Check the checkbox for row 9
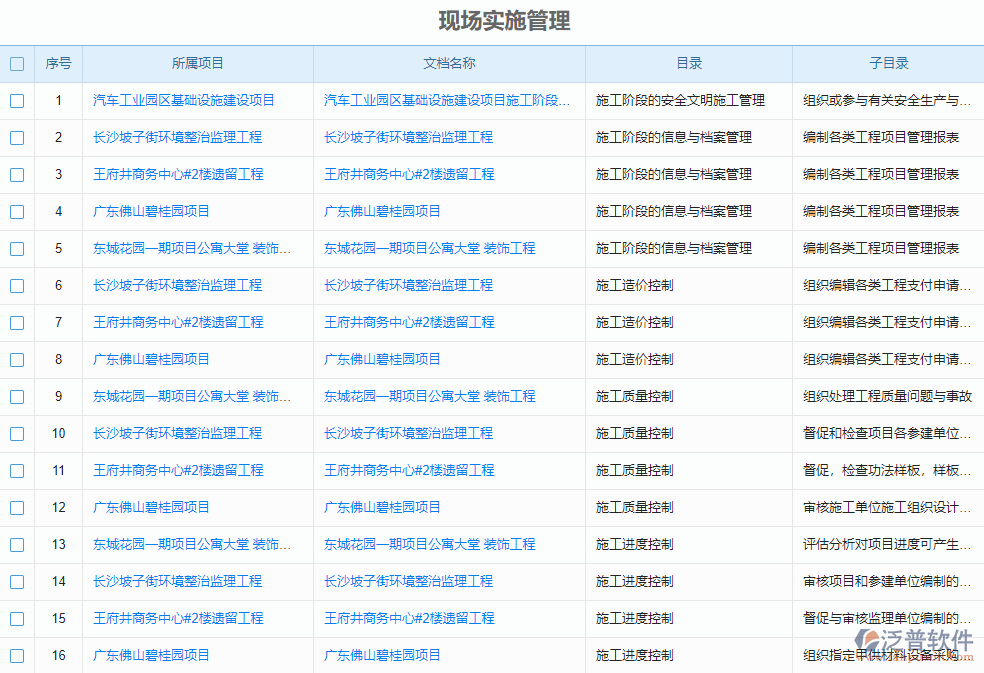The image size is (984, 673). click(x=17, y=396)
